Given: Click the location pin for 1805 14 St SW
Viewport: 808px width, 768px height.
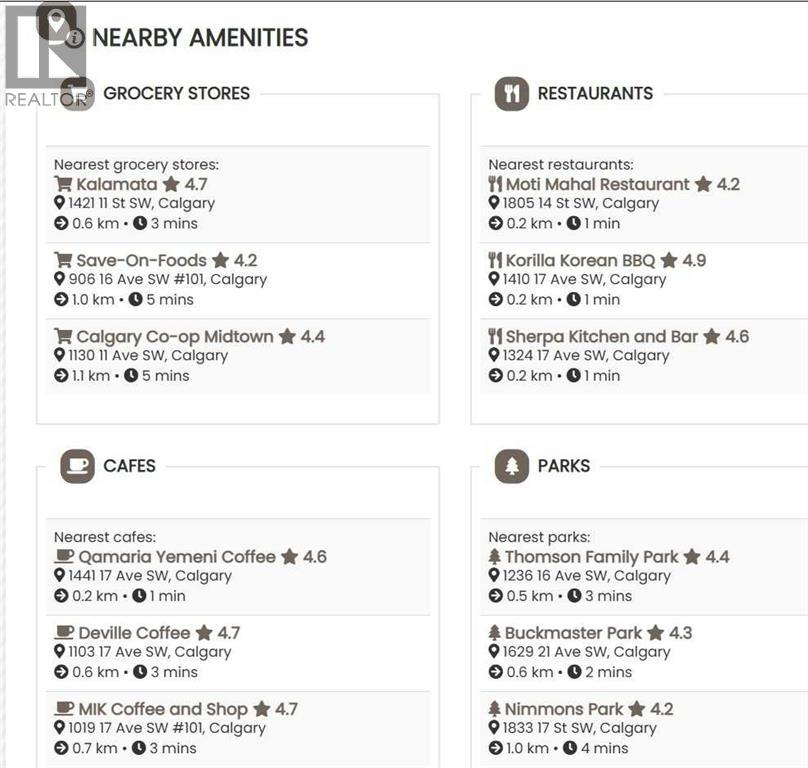Looking at the screenshot, I should [494, 203].
